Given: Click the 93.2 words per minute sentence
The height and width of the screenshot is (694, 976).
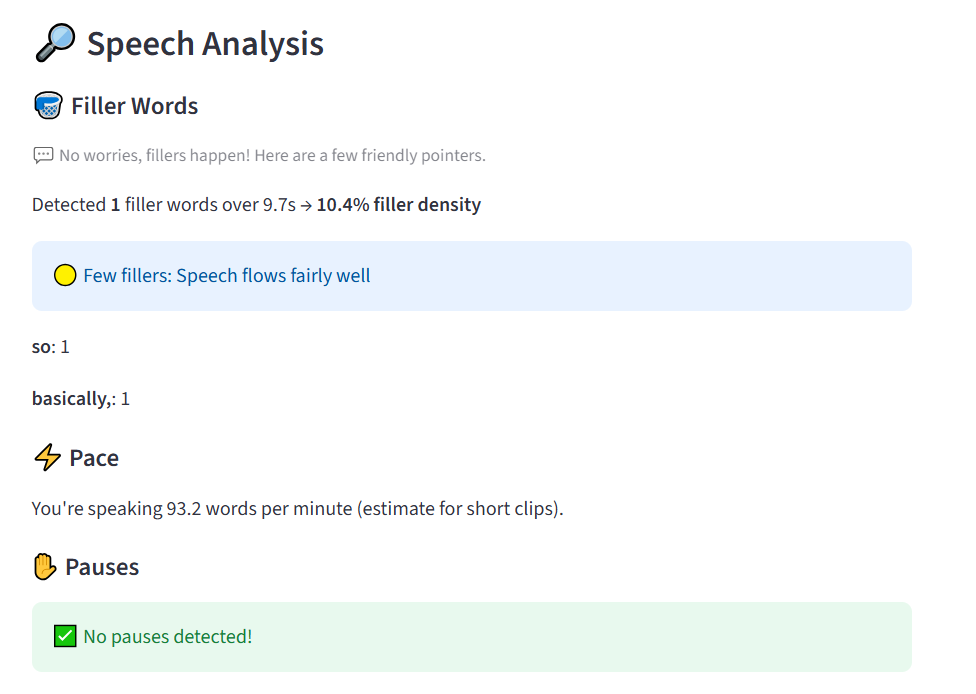Looking at the screenshot, I should (x=298, y=509).
